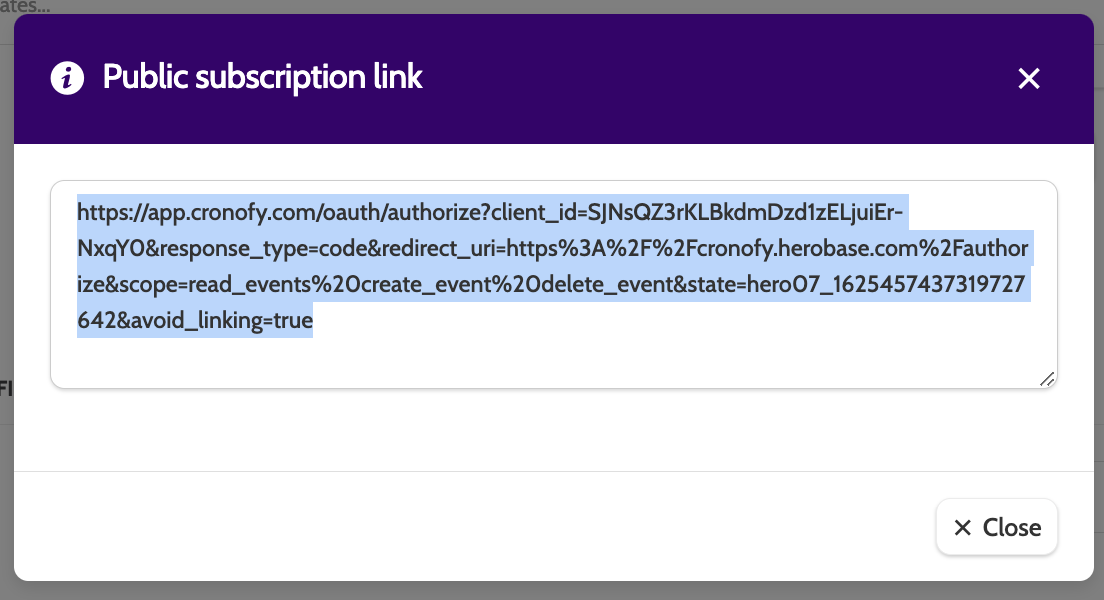Click the '642&avoid_linking=true' line of the URL
This screenshot has width=1104, height=600.
coord(195,320)
